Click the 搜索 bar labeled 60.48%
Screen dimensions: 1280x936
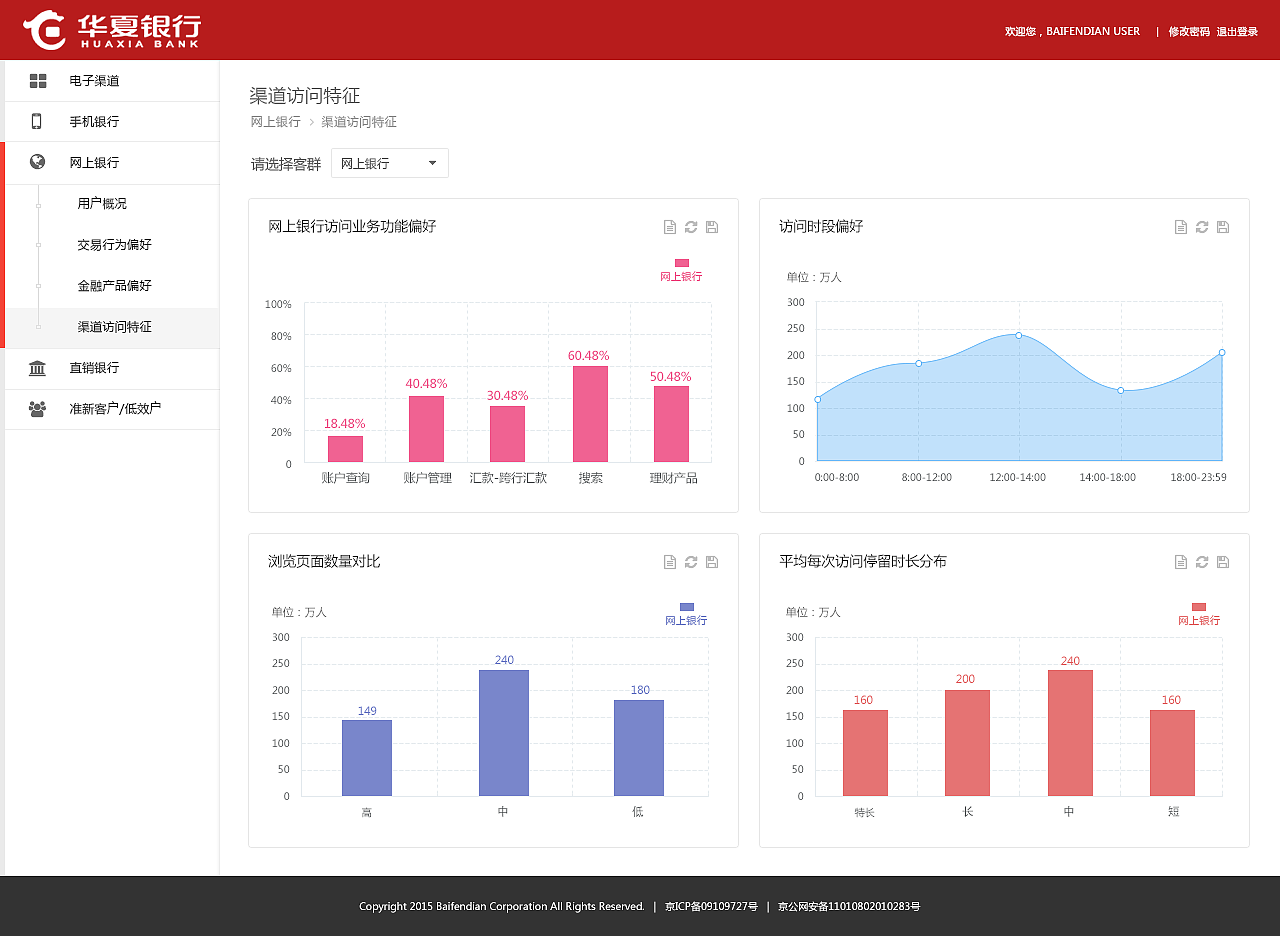pyautogui.click(x=590, y=414)
